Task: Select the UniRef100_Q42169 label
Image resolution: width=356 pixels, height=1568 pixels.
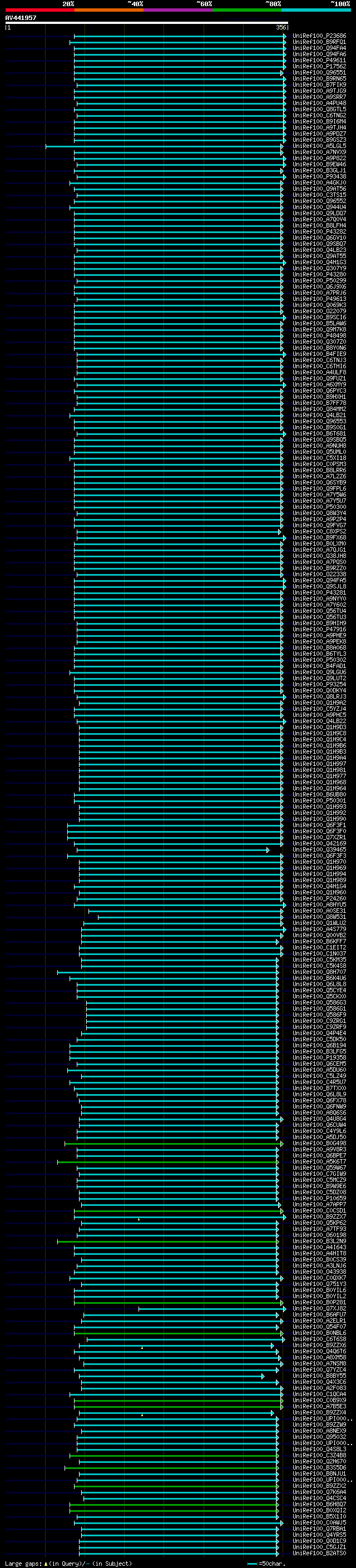Action: [x=319, y=844]
